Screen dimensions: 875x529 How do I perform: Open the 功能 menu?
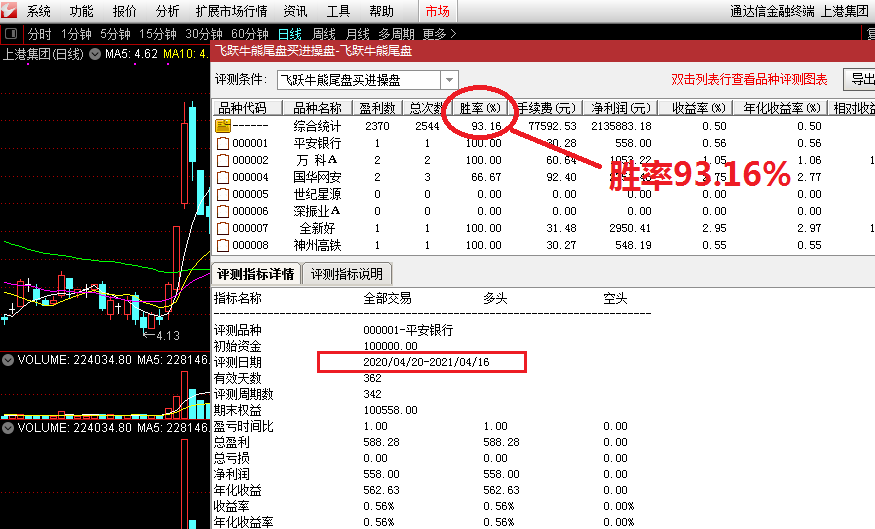coord(81,11)
